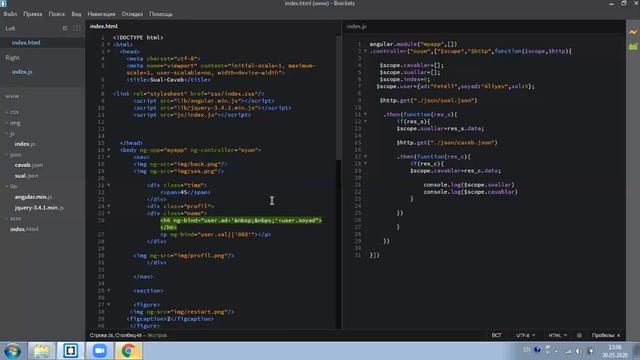Click the status bar linting circle indicator
The image size is (640, 360).
pyautogui.click(x=579, y=335)
